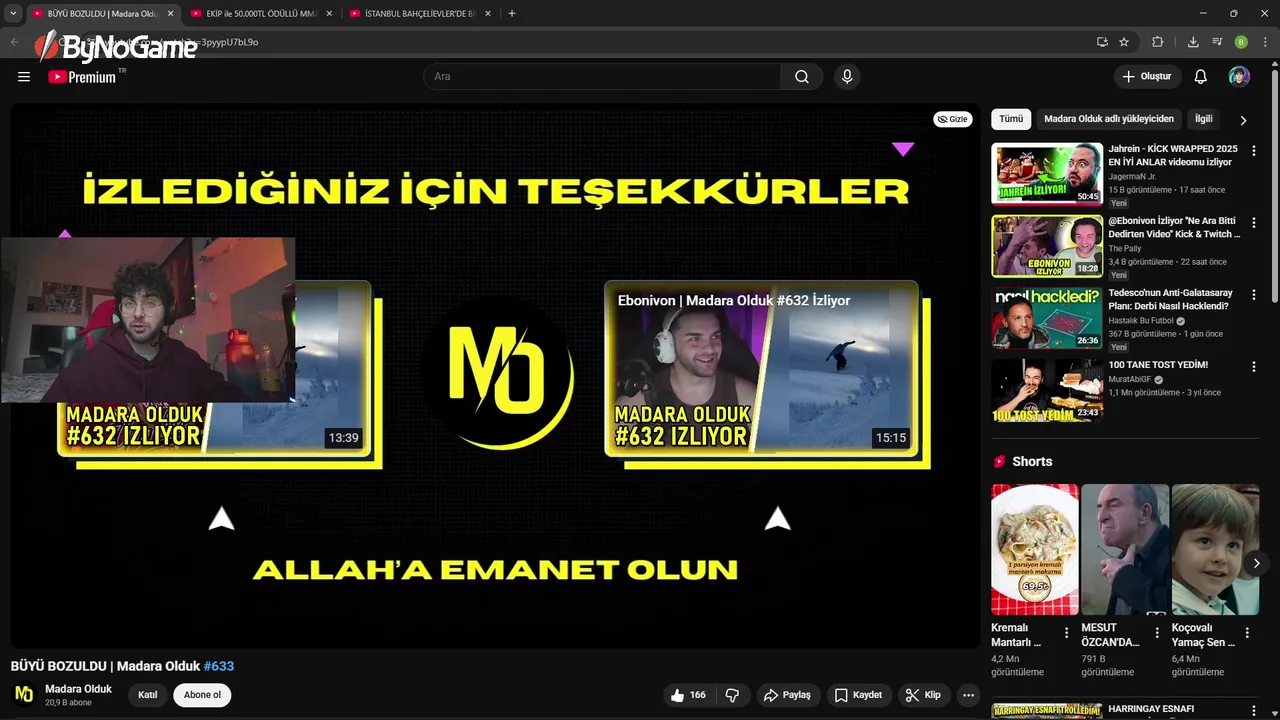Open the Koçovalı Yamaç Sen short thumbnail
1280x720 pixels.
[x=1215, y=549]
